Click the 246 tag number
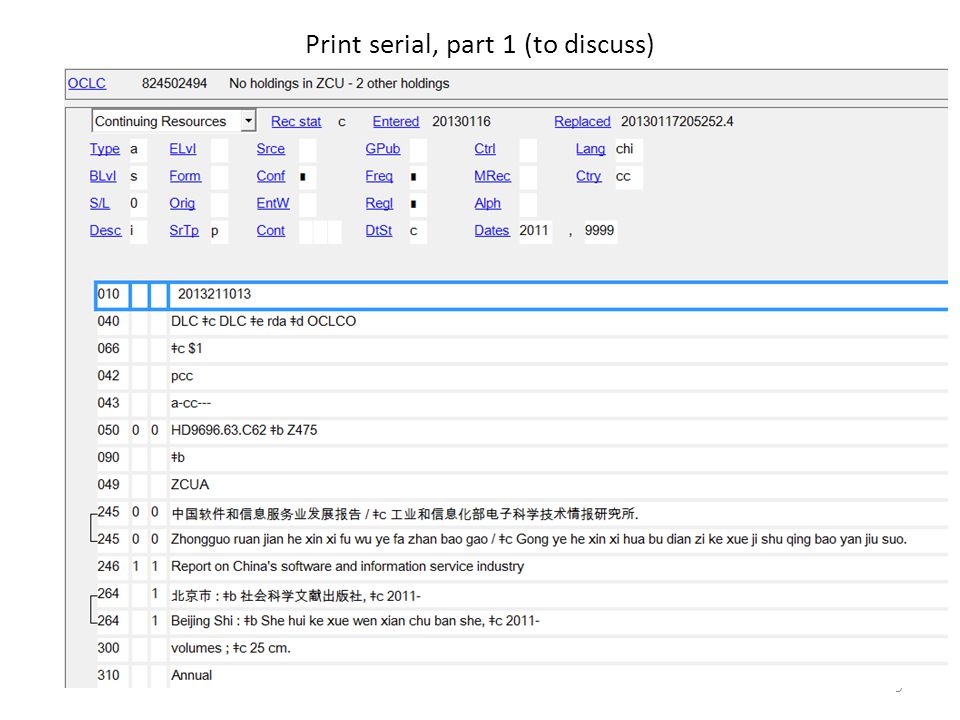The height and width of the screenshot is (720, 960). [x=108, y=566]
